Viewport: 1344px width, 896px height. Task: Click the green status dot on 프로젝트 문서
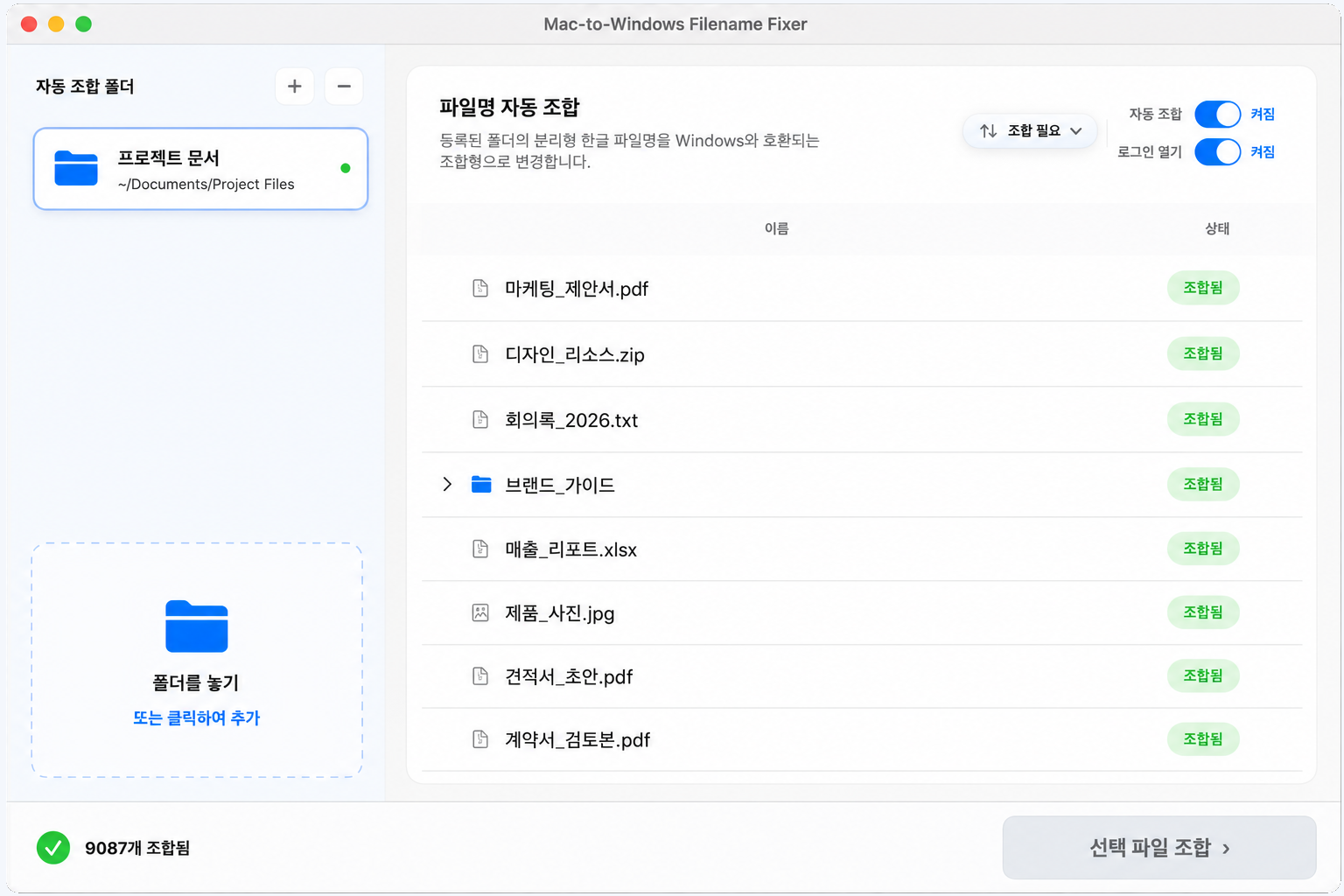(346, 168)
